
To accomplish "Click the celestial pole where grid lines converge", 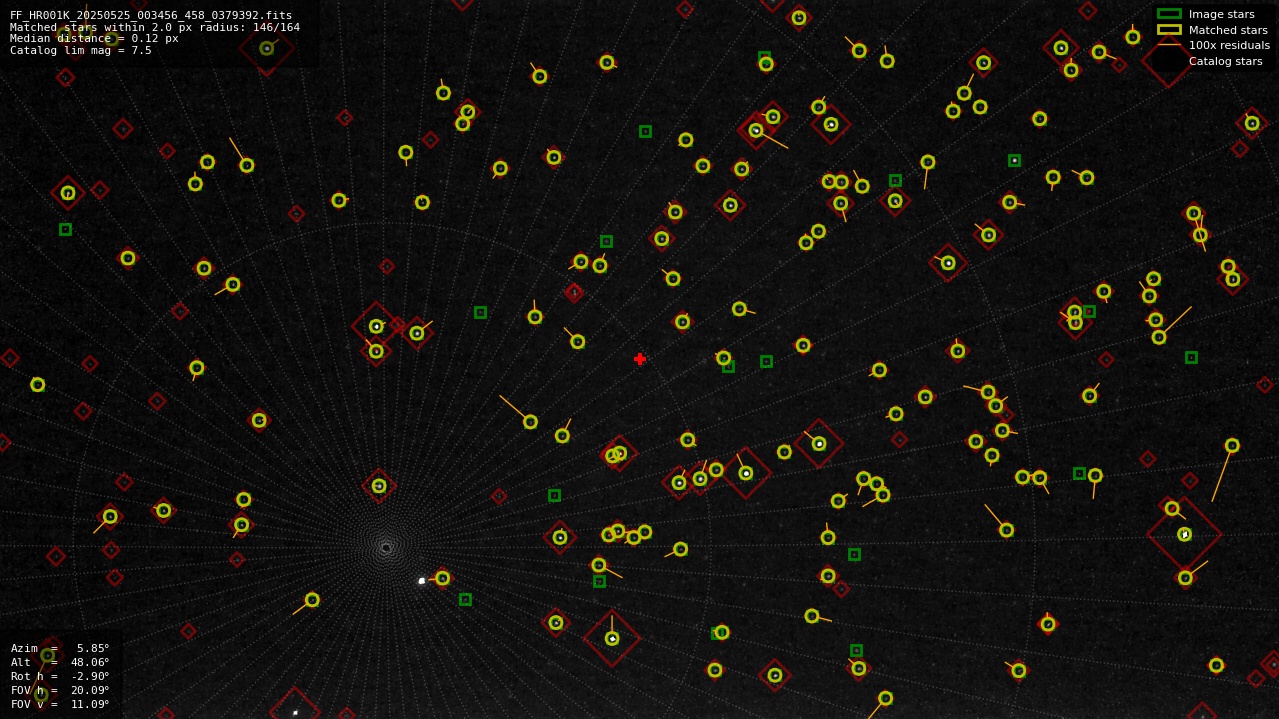I will pos(386,547).
